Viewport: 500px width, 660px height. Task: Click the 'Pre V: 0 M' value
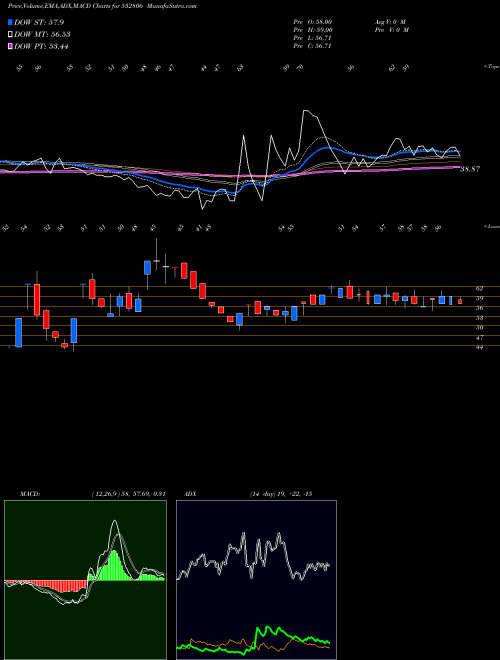pyautogui.click(x=391, y=30)
